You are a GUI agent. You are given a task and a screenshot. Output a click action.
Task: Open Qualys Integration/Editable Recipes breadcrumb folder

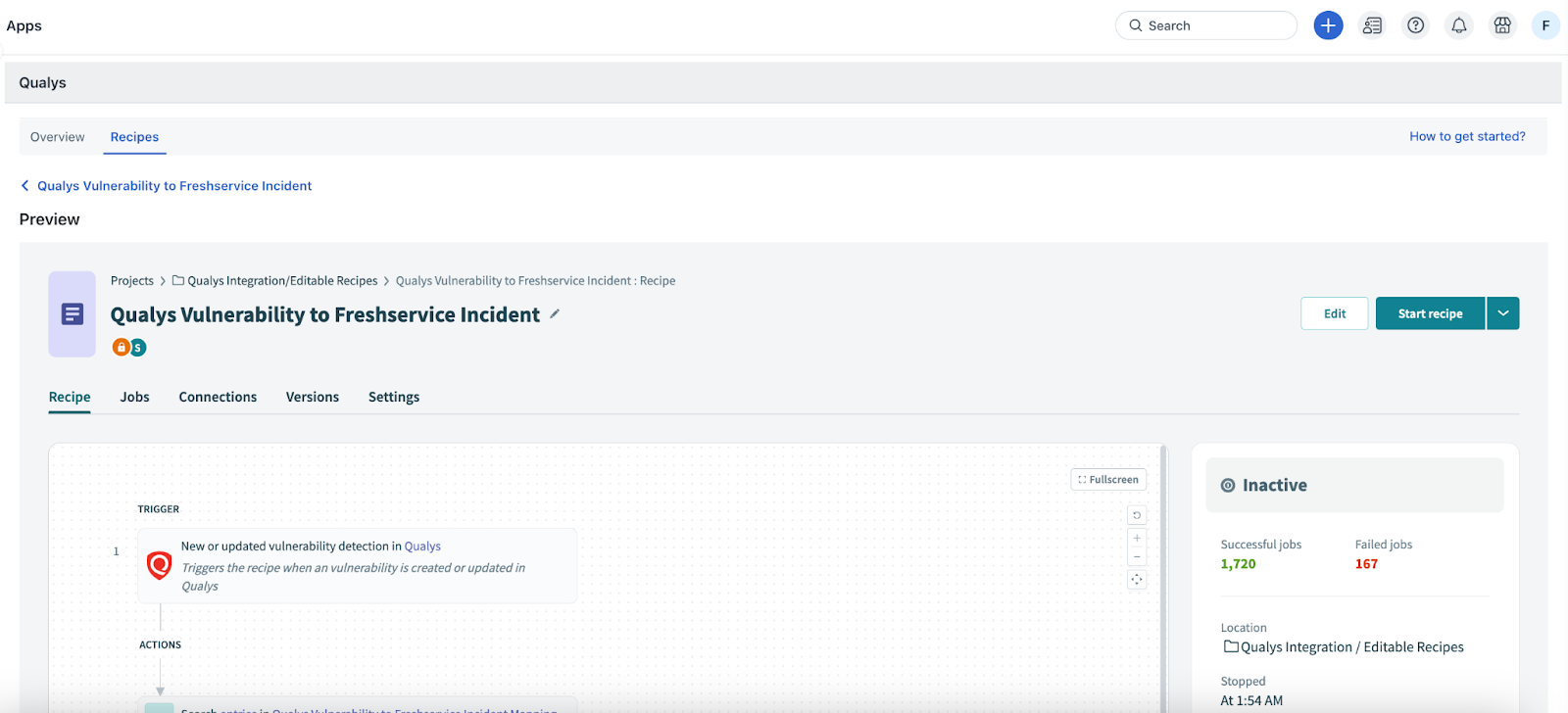point(275,281)
